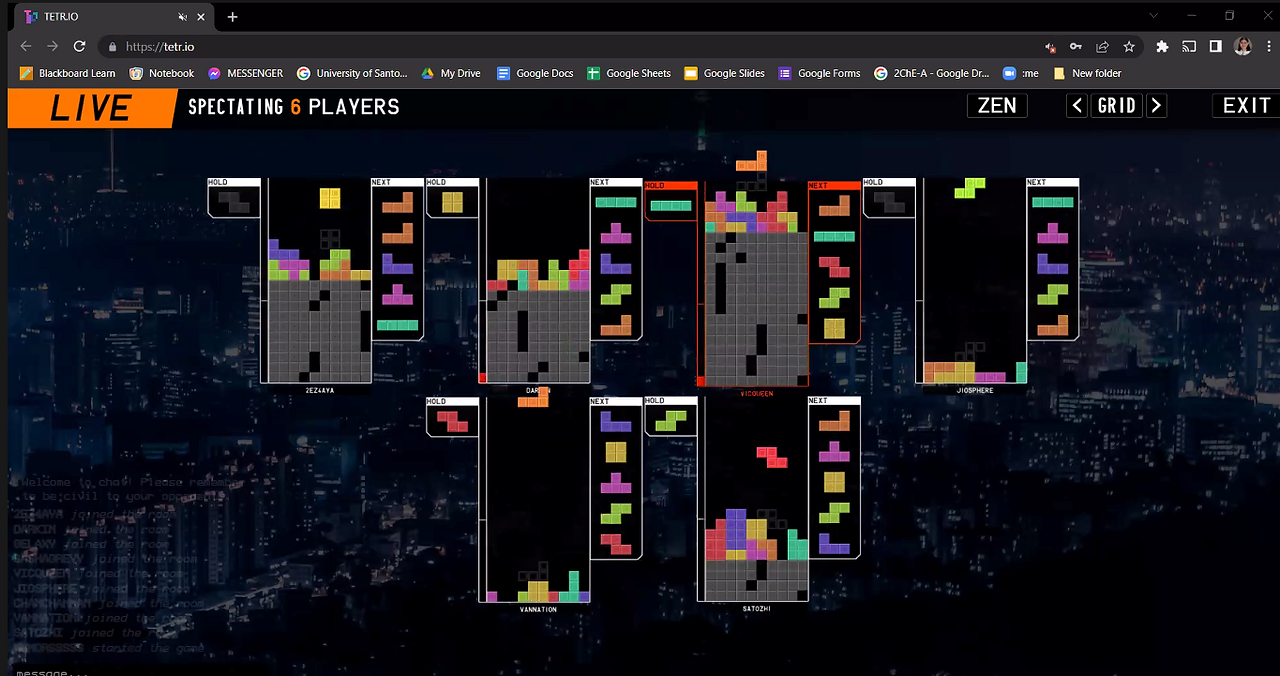The width and height of the screenshot is (1280, 676).
Task: Switch to ZEN spectating mode
Action: click(997, 105)
